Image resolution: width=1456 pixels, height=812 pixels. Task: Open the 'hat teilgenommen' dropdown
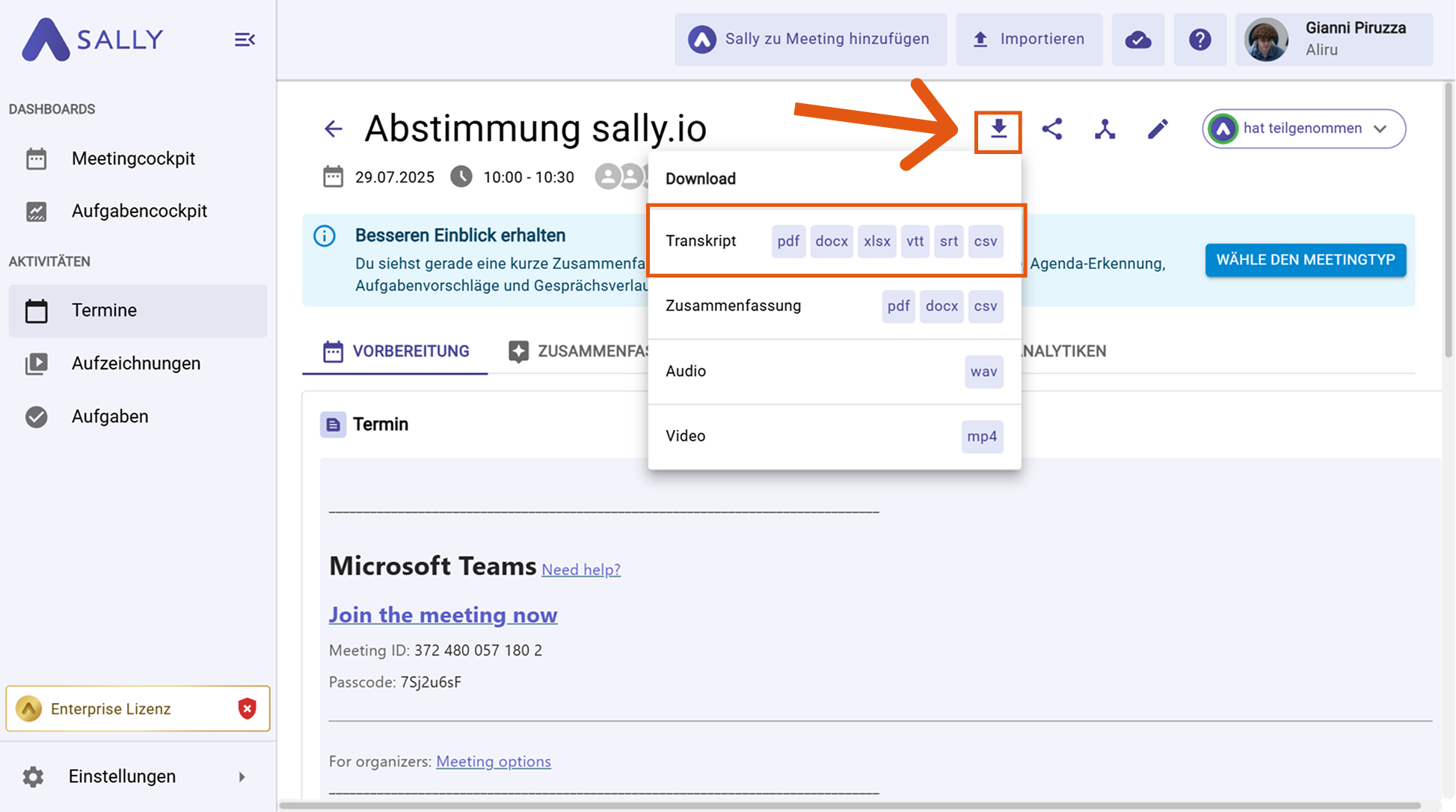pyautogui.click(x=1303, y=129)
